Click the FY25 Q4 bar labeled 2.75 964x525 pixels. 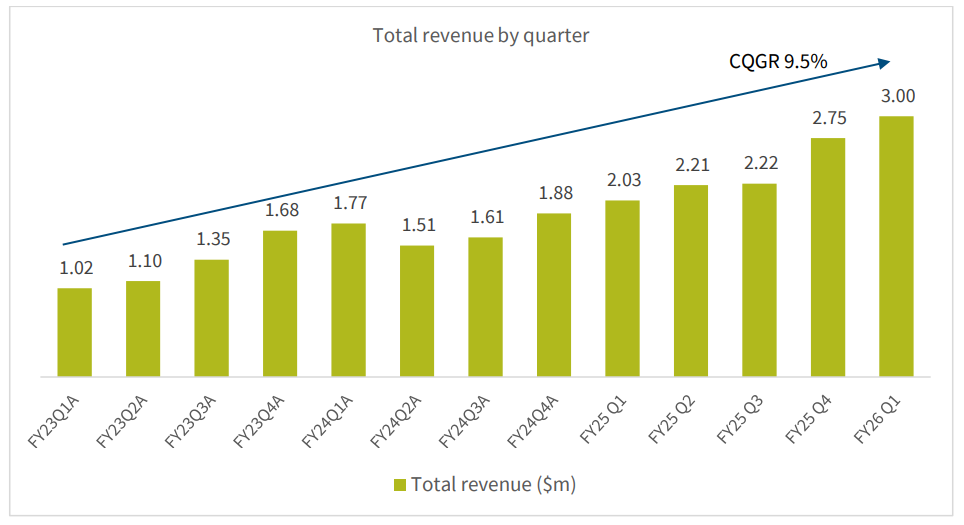(827, 258)
